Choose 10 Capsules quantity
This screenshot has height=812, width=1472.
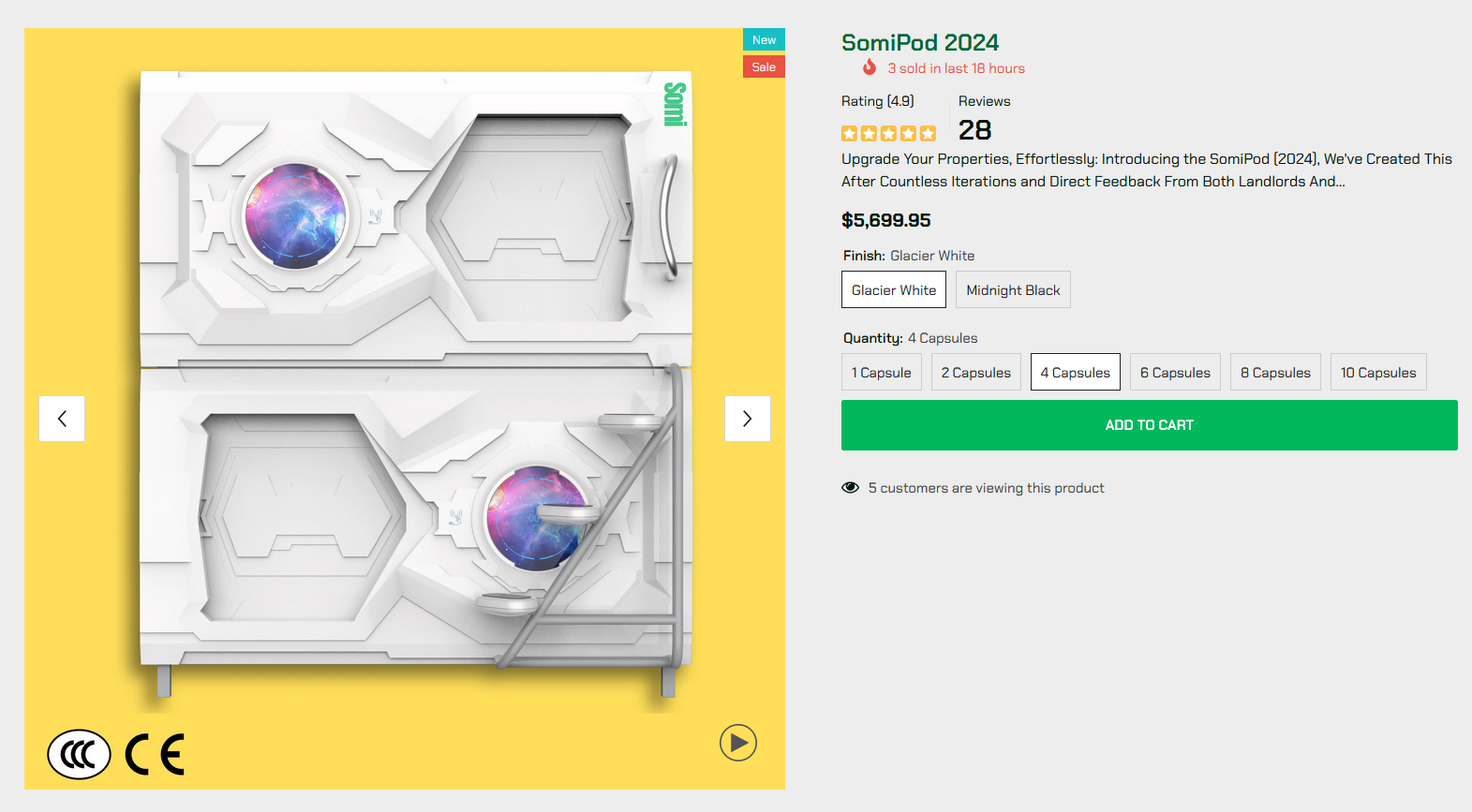tap(1378, 372)
